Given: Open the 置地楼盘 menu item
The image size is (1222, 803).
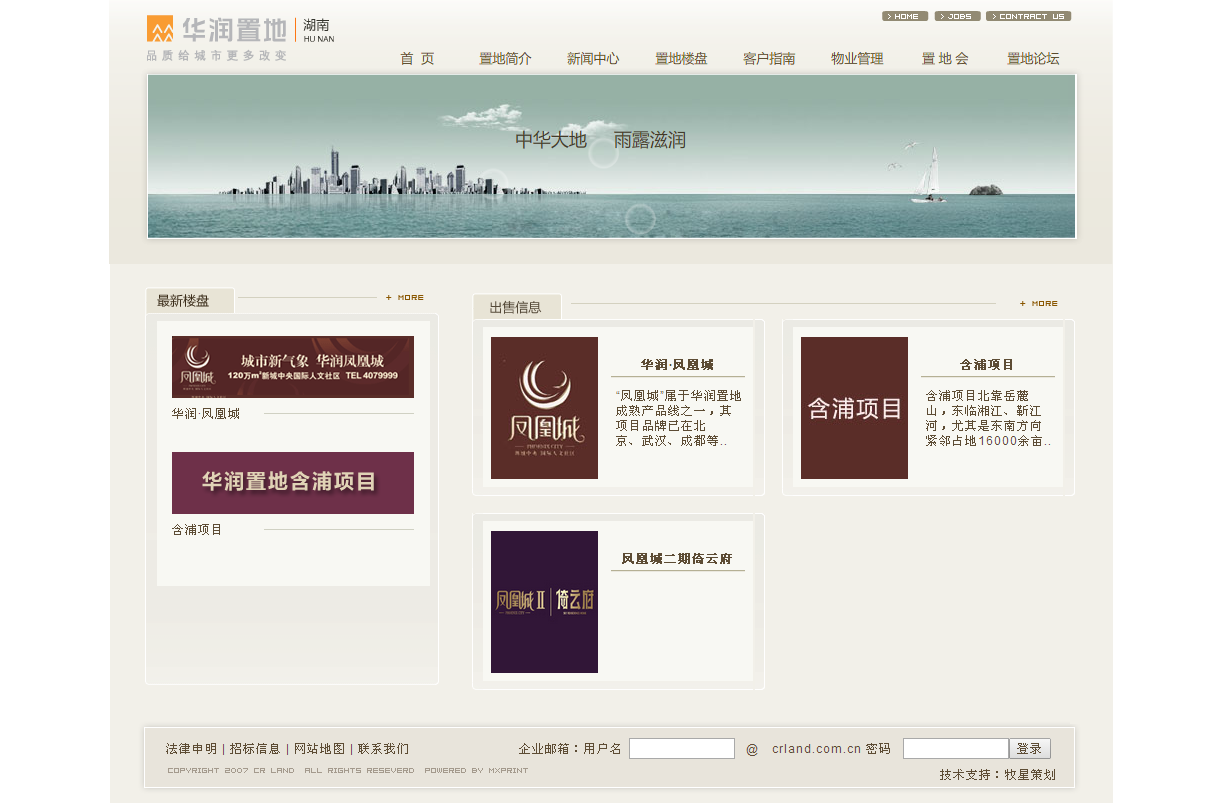Looking at the screenshot, I should pos(681,58).
